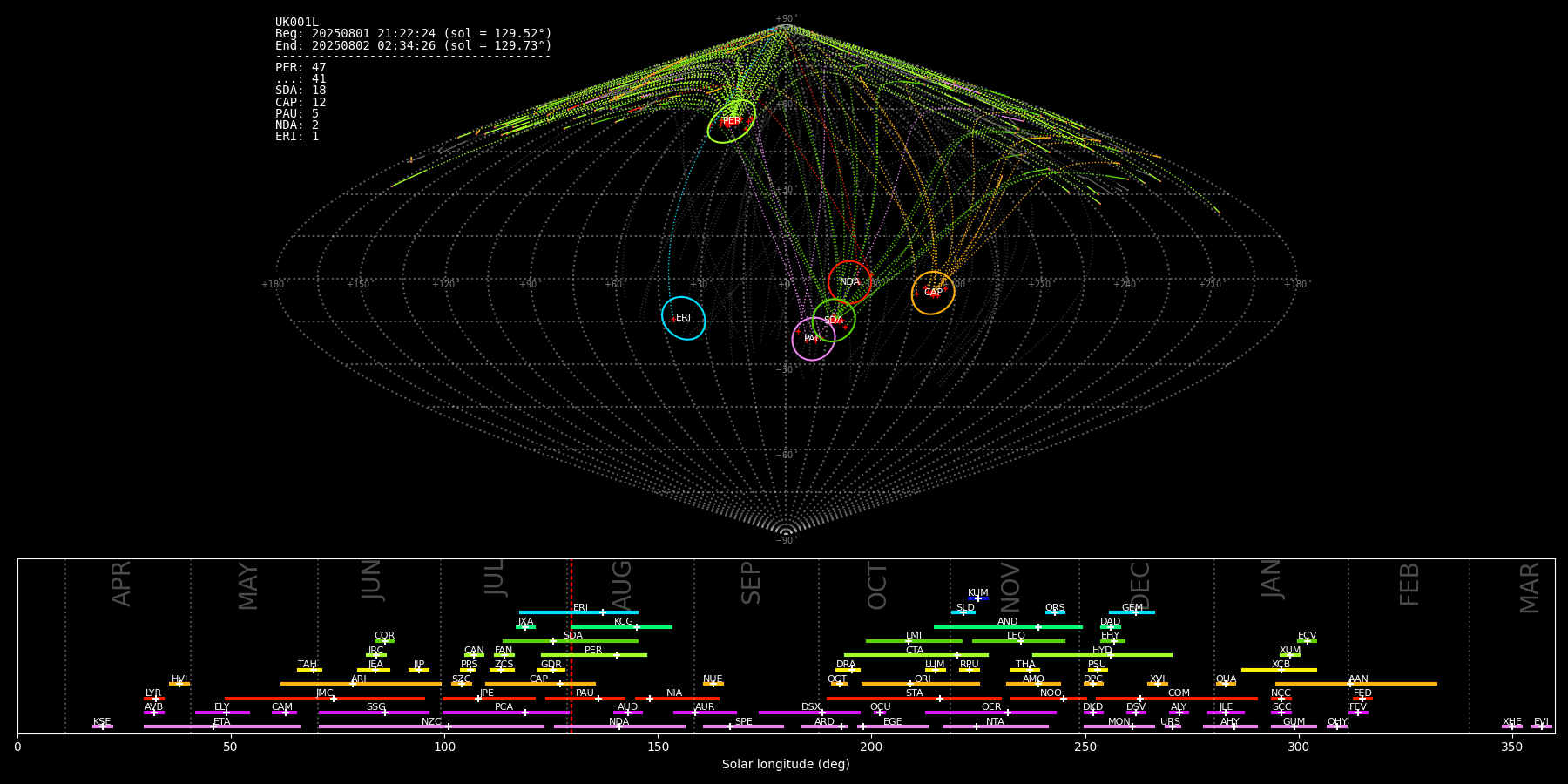The height and width of the screenshot is (784, 1568).
Task: Pick the PAU radiant circle on sky map
Action: click(814, 339)
